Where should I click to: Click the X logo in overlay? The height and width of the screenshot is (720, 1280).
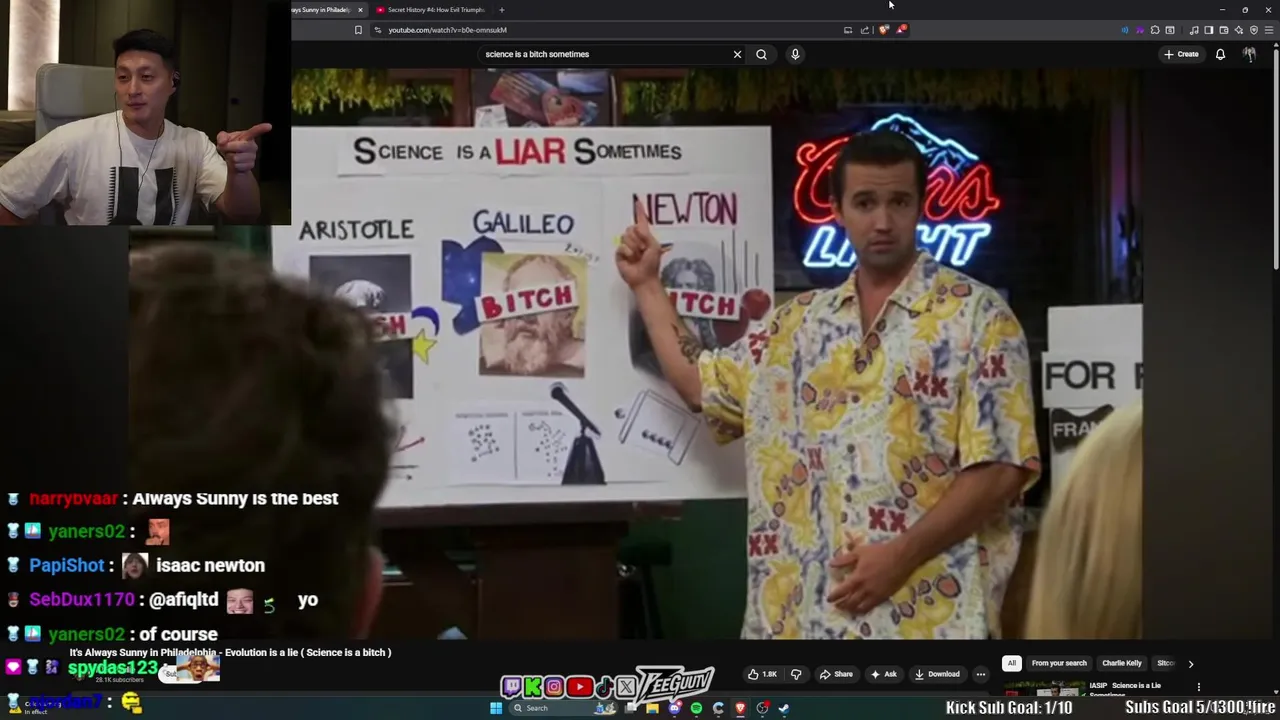tap(626, 687)
